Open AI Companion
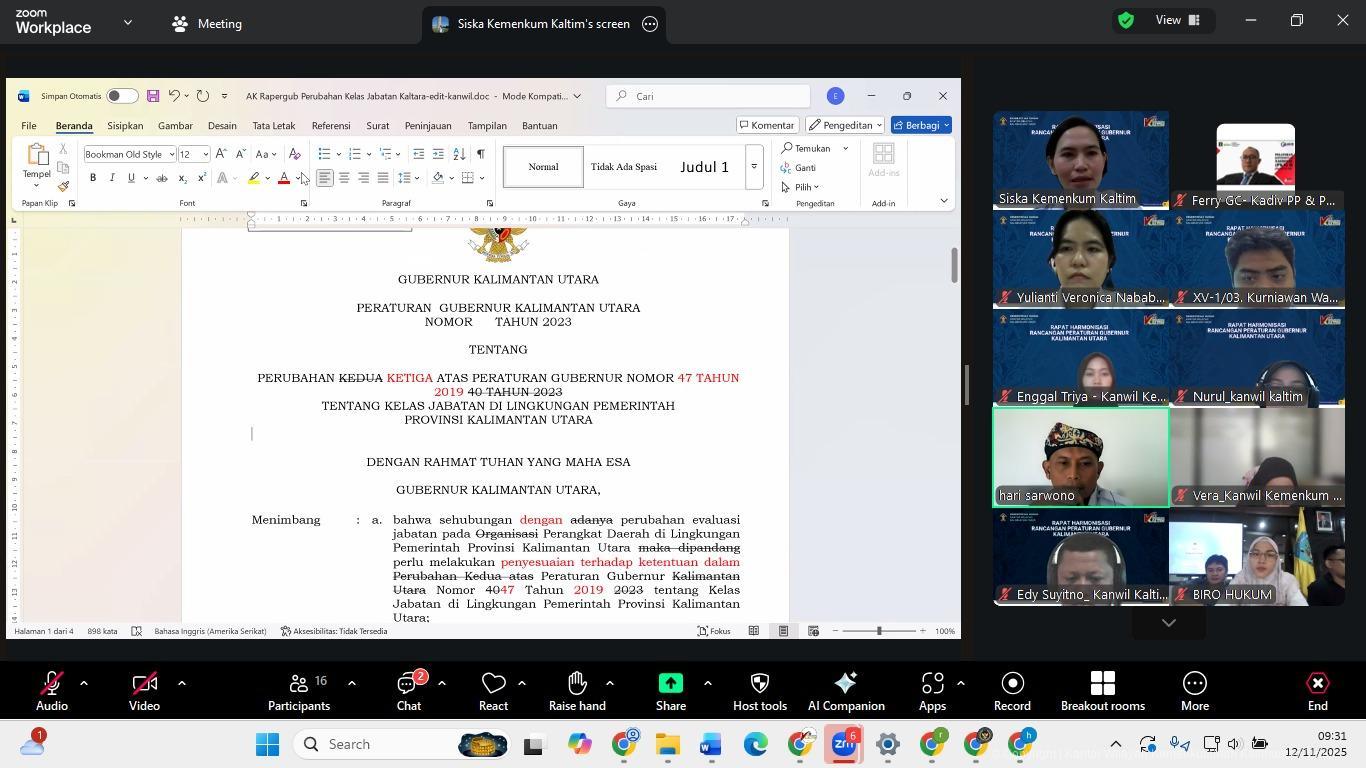1366x768 pixels. [845, 685]
